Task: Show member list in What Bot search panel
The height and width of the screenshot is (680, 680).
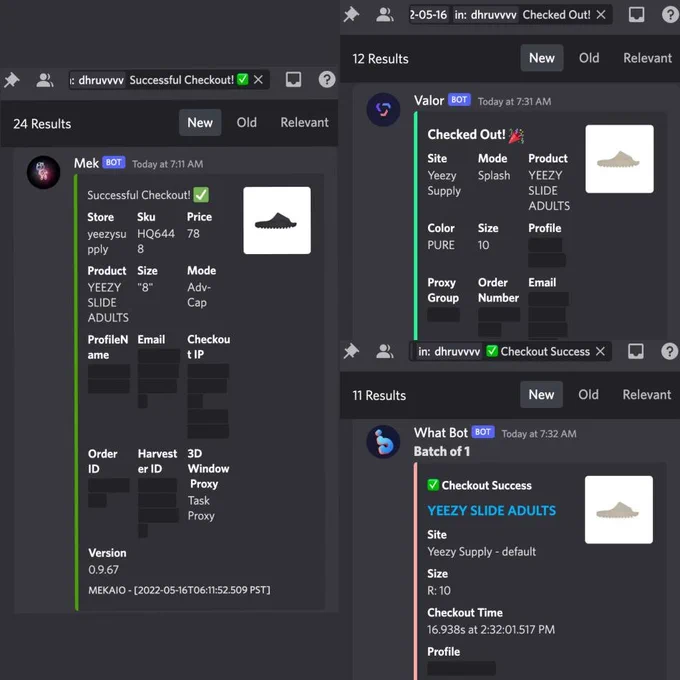Action: point(384,351)
